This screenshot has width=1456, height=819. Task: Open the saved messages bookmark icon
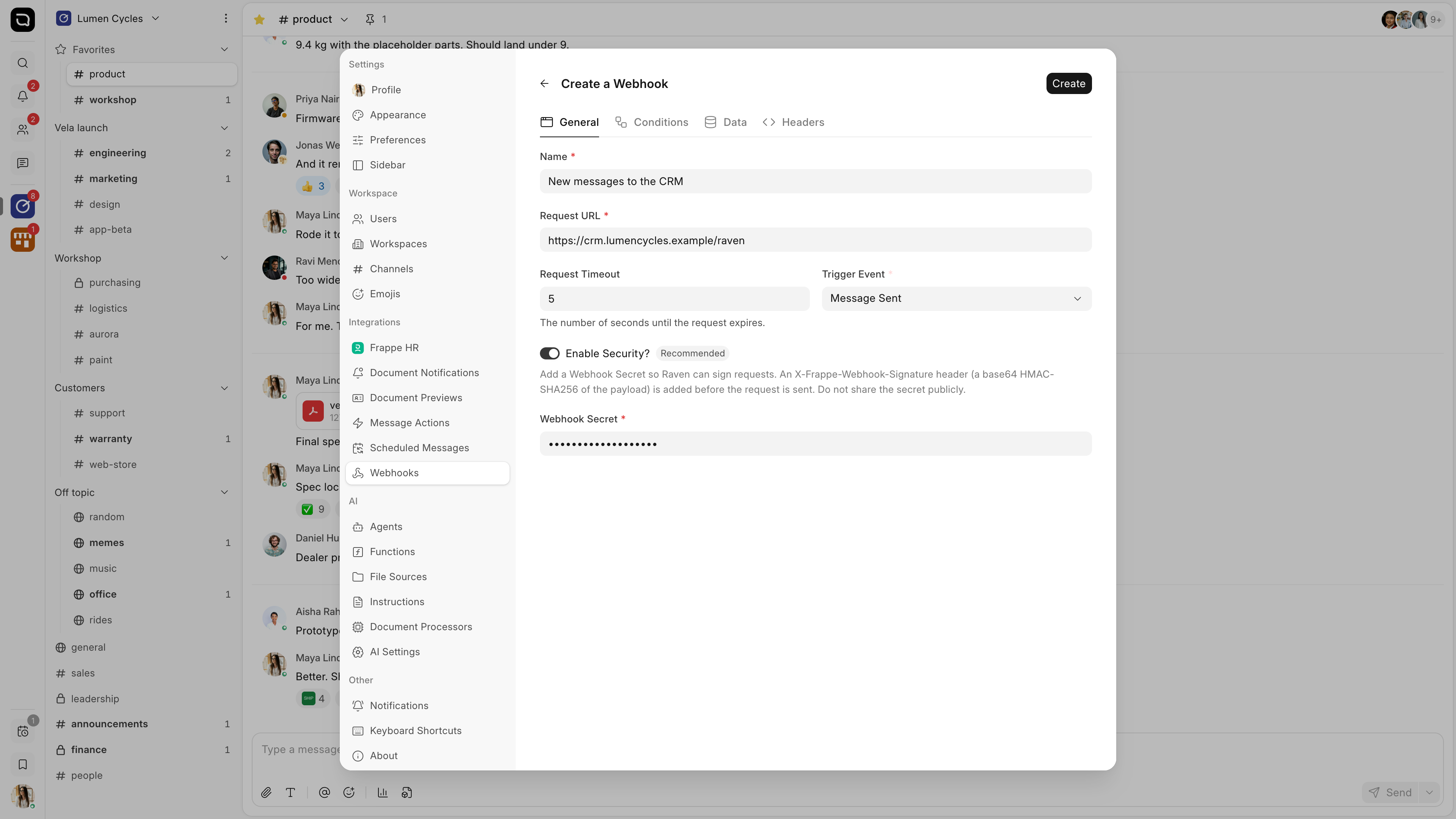[x=23, y=764]
